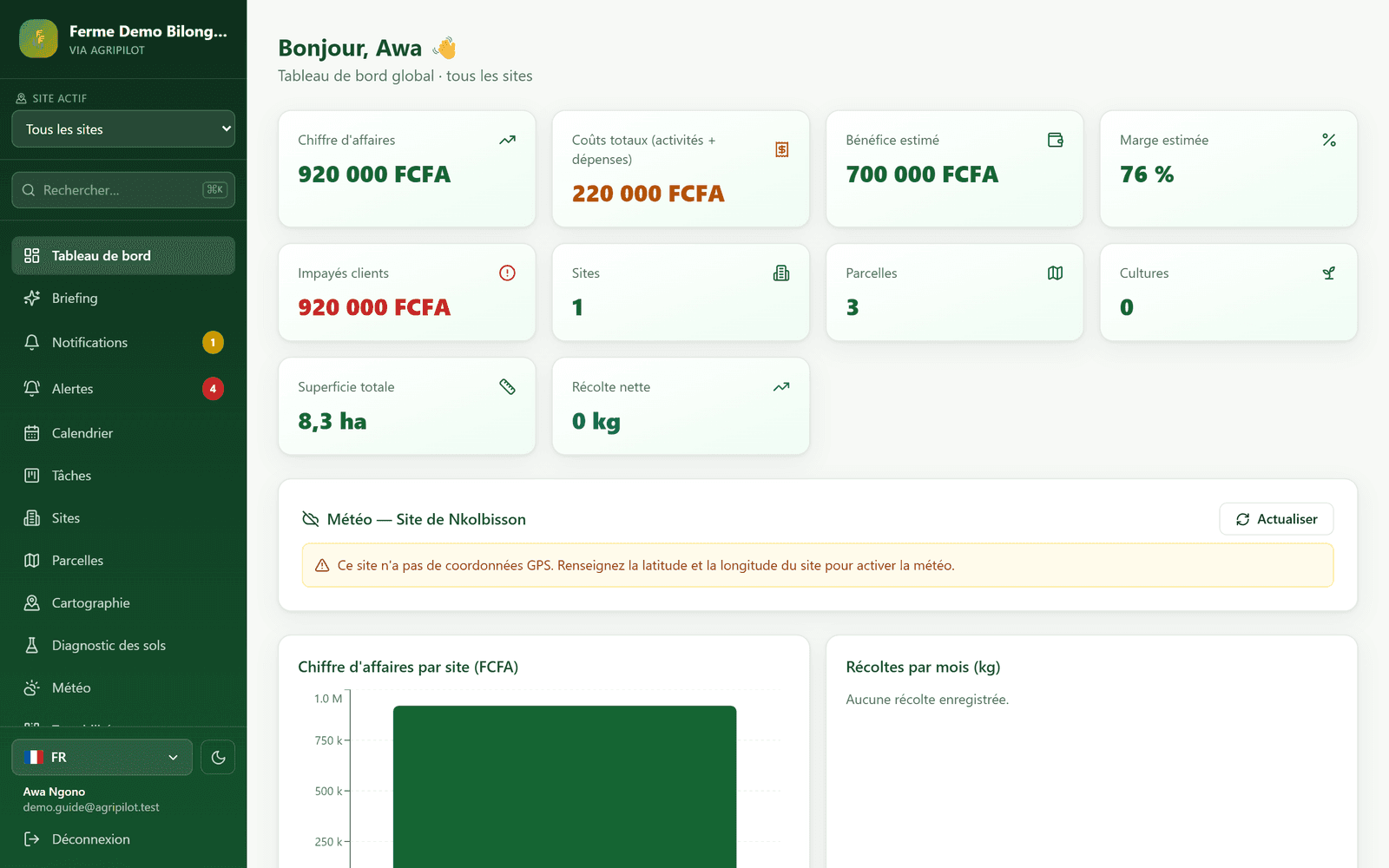1389x868 pixels.
Task: Click the Aucune récolte enregistrée message
Action: (x=927, y=700)
